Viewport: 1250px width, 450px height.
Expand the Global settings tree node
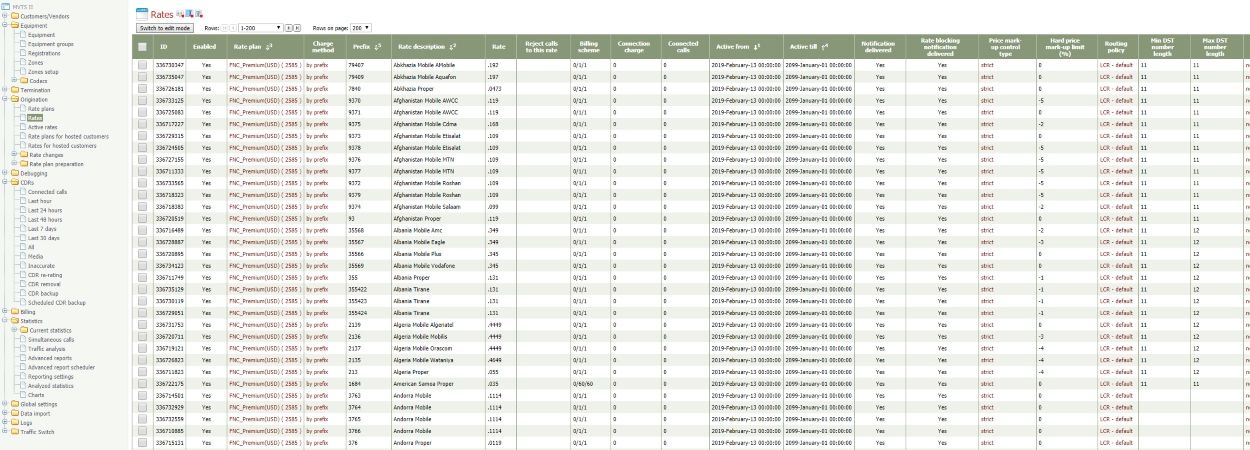click(x=5, y=404)
